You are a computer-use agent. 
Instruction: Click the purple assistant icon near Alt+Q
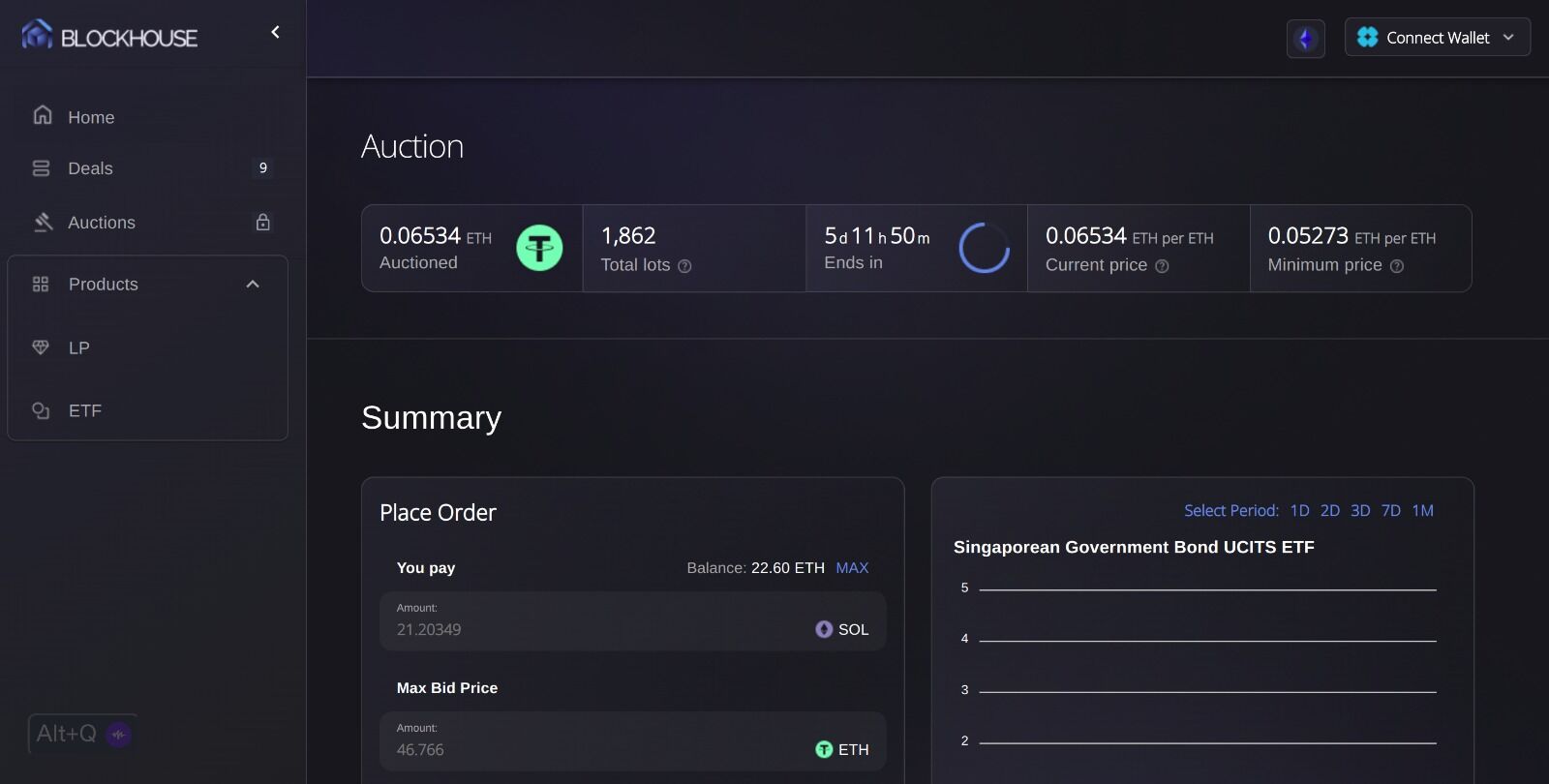coord(119,735)
